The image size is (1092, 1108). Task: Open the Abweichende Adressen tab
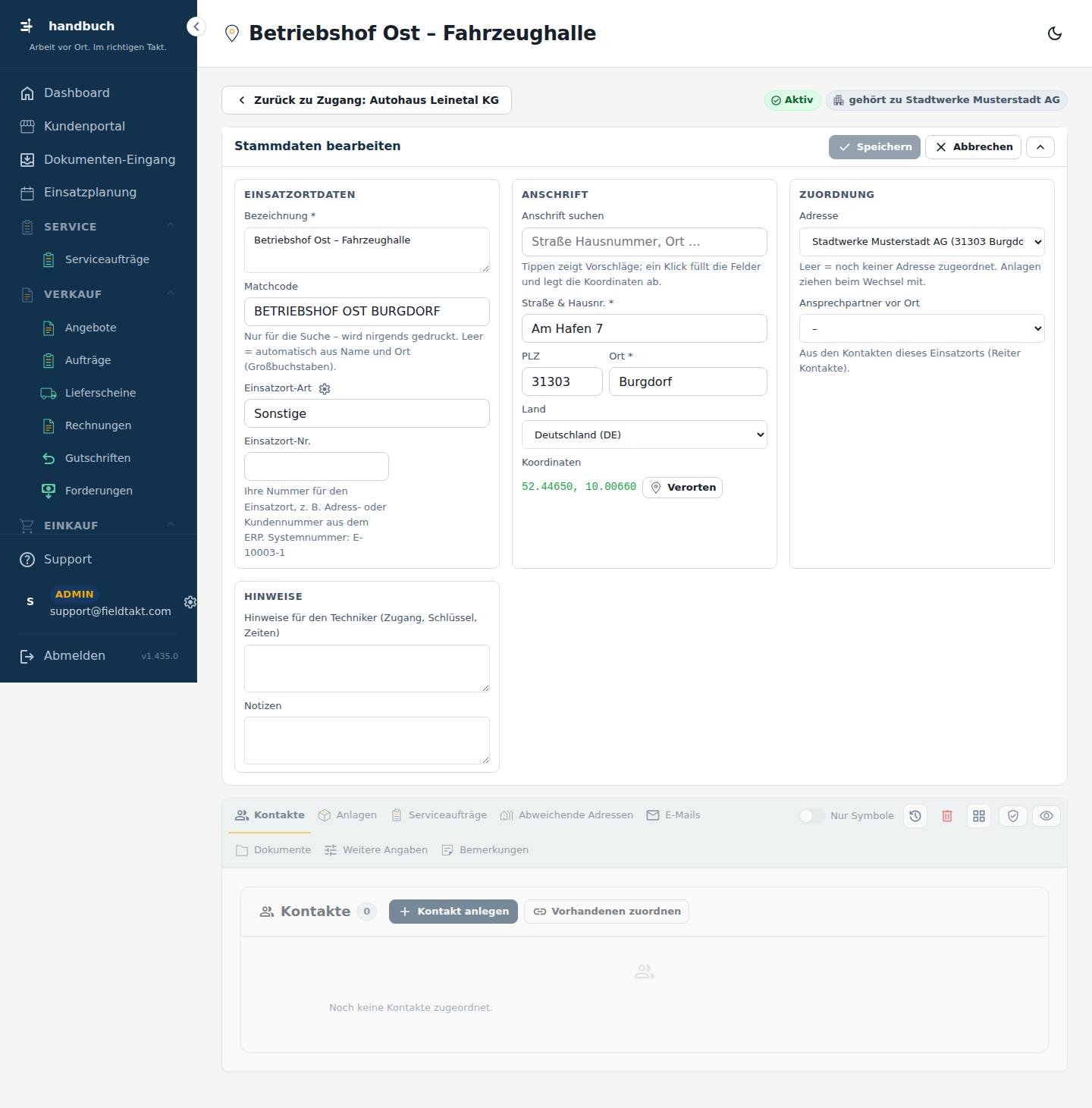566,815
